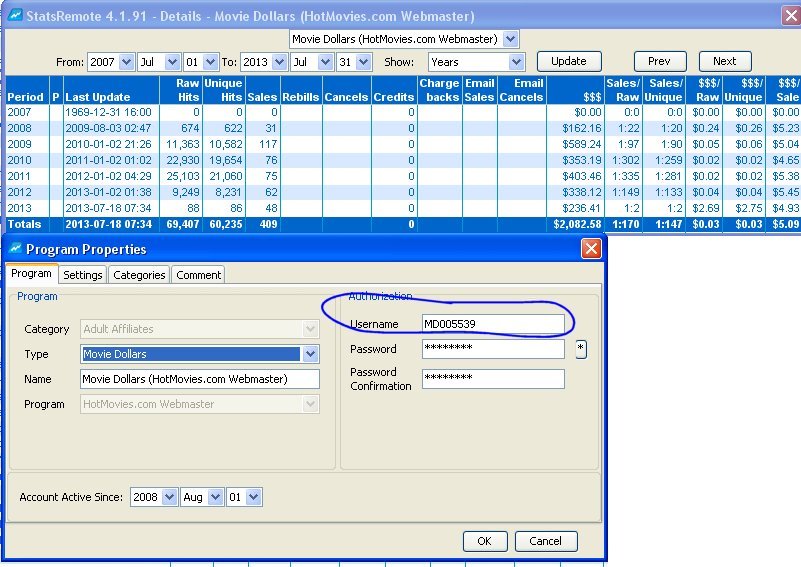801x567 pixels.
Task: Expand the From month Jul dropdown
Action: pos(173,62)
